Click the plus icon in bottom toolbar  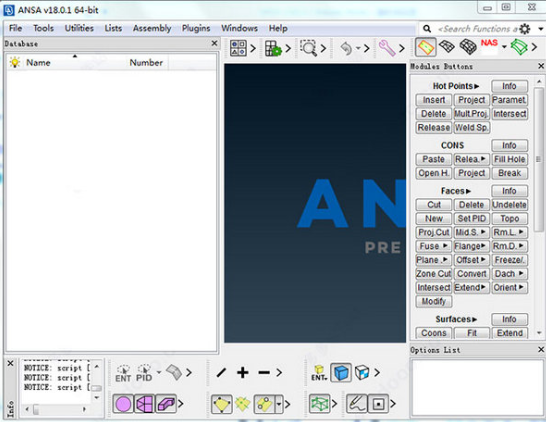[242, 373]
